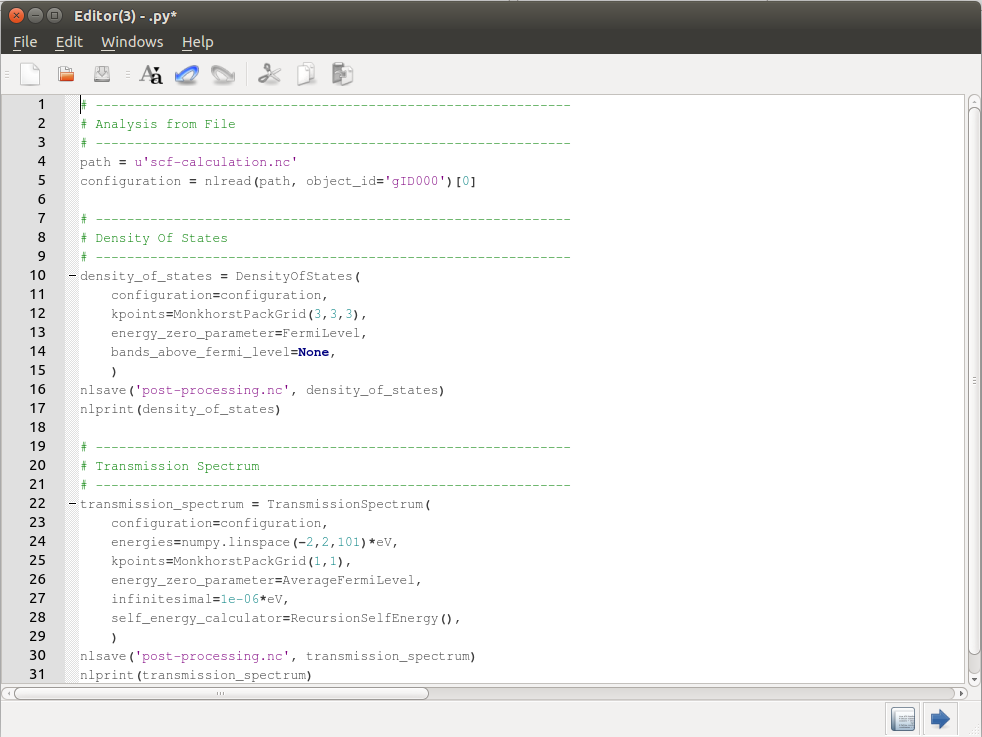Redo the edit with the gray arrow
982x737 pixels.
(x=222, y=75)
